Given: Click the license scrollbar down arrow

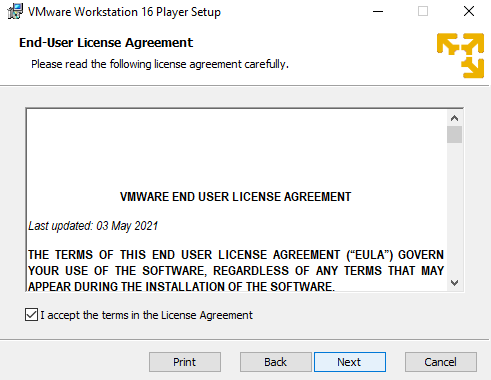Looking at the screenshot, I should pyautogui.click(x=454, y=283).
